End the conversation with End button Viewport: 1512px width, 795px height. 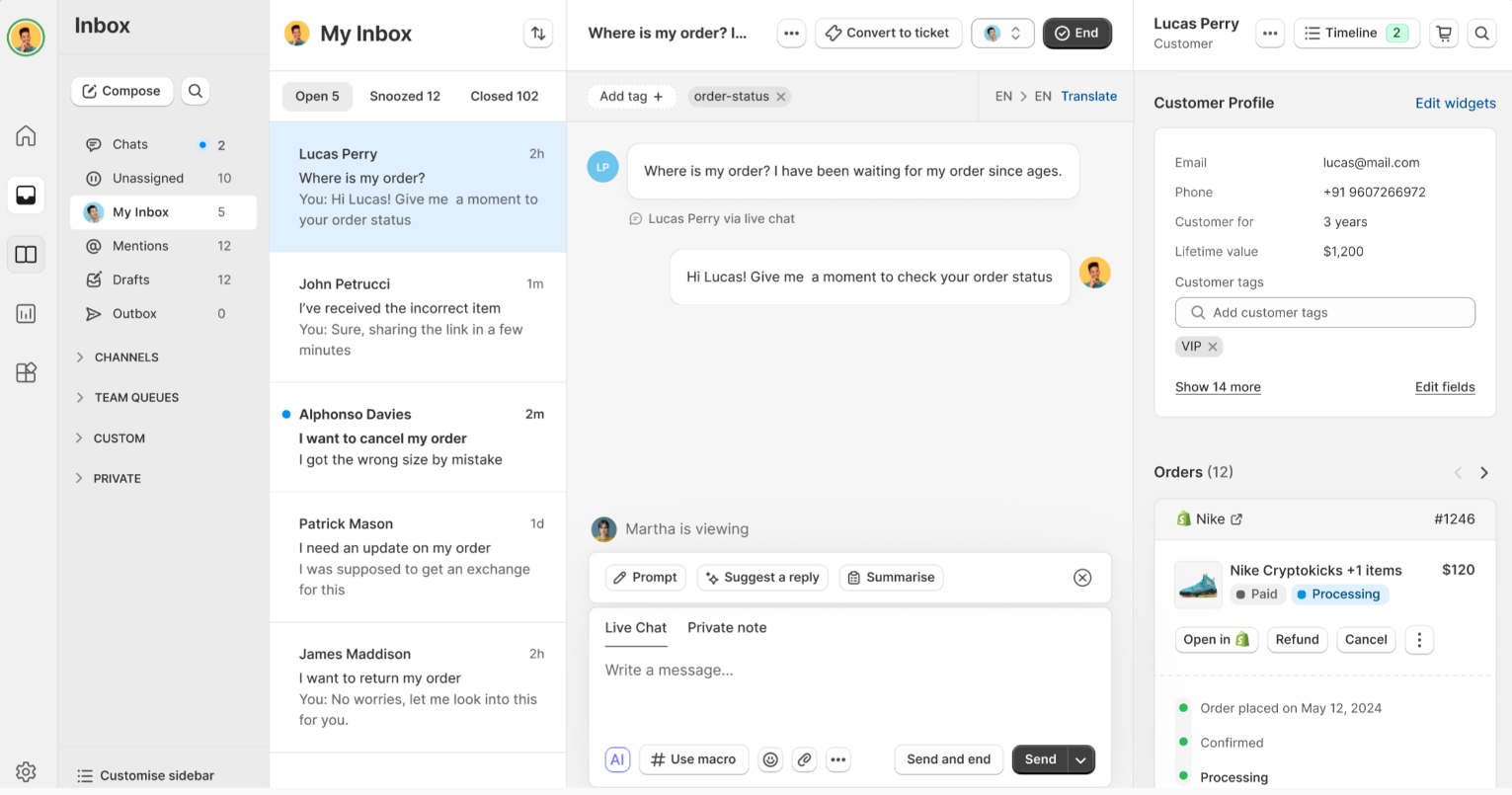pyautogui.click(x=1076, y=34)
